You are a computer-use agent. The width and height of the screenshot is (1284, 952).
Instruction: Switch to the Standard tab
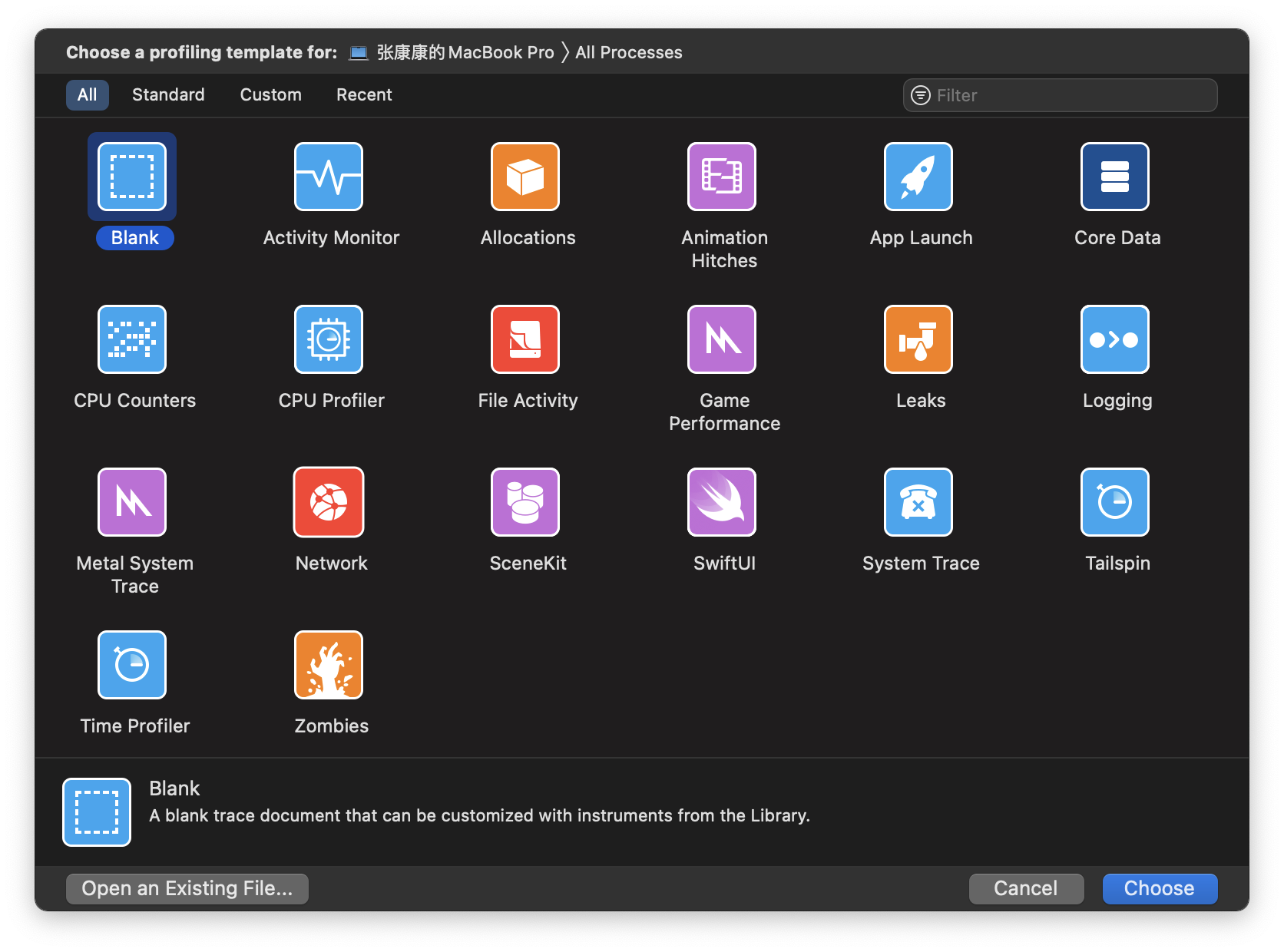(x=168, y=95)
